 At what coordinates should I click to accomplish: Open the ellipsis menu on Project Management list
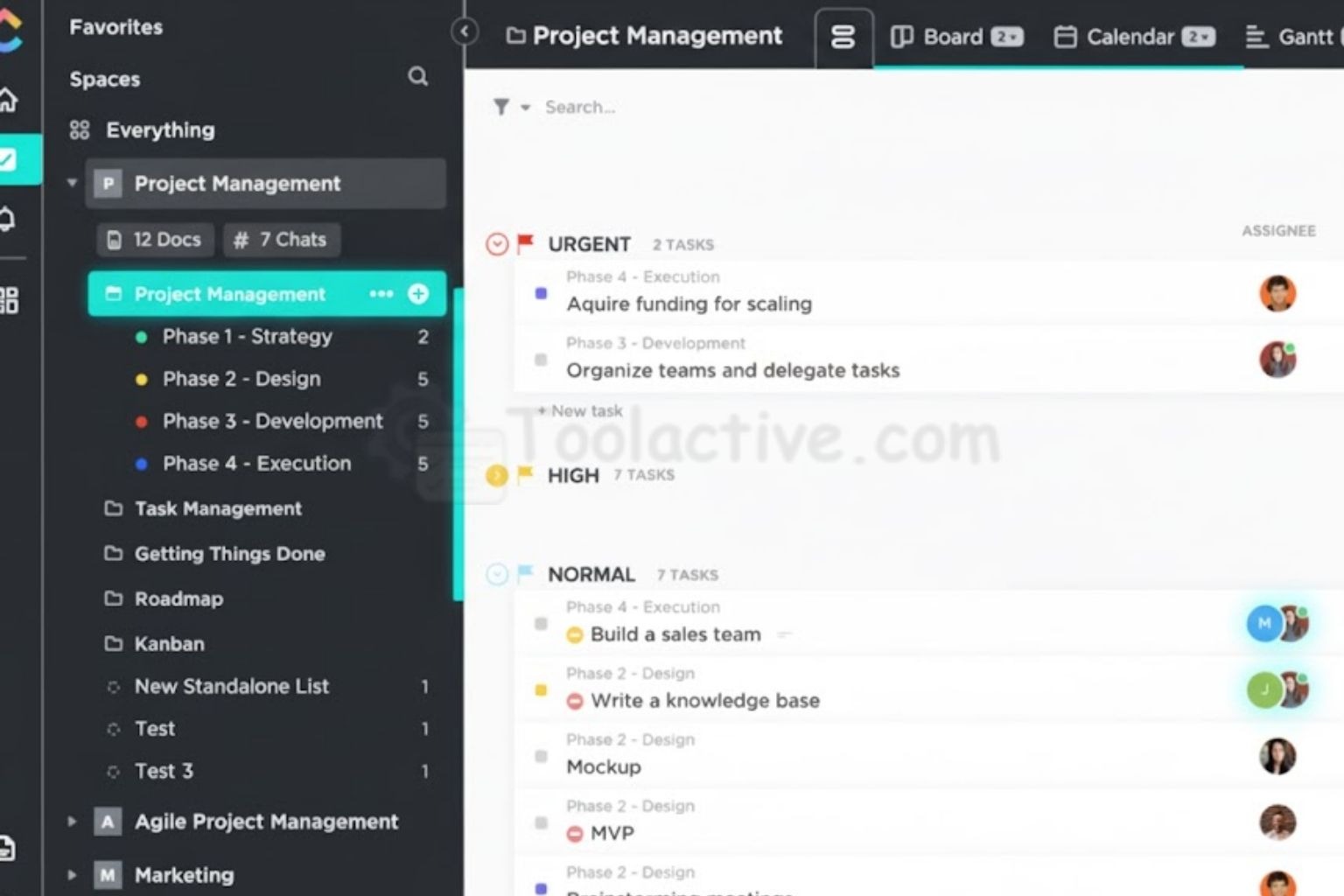[x=381, y=294]
